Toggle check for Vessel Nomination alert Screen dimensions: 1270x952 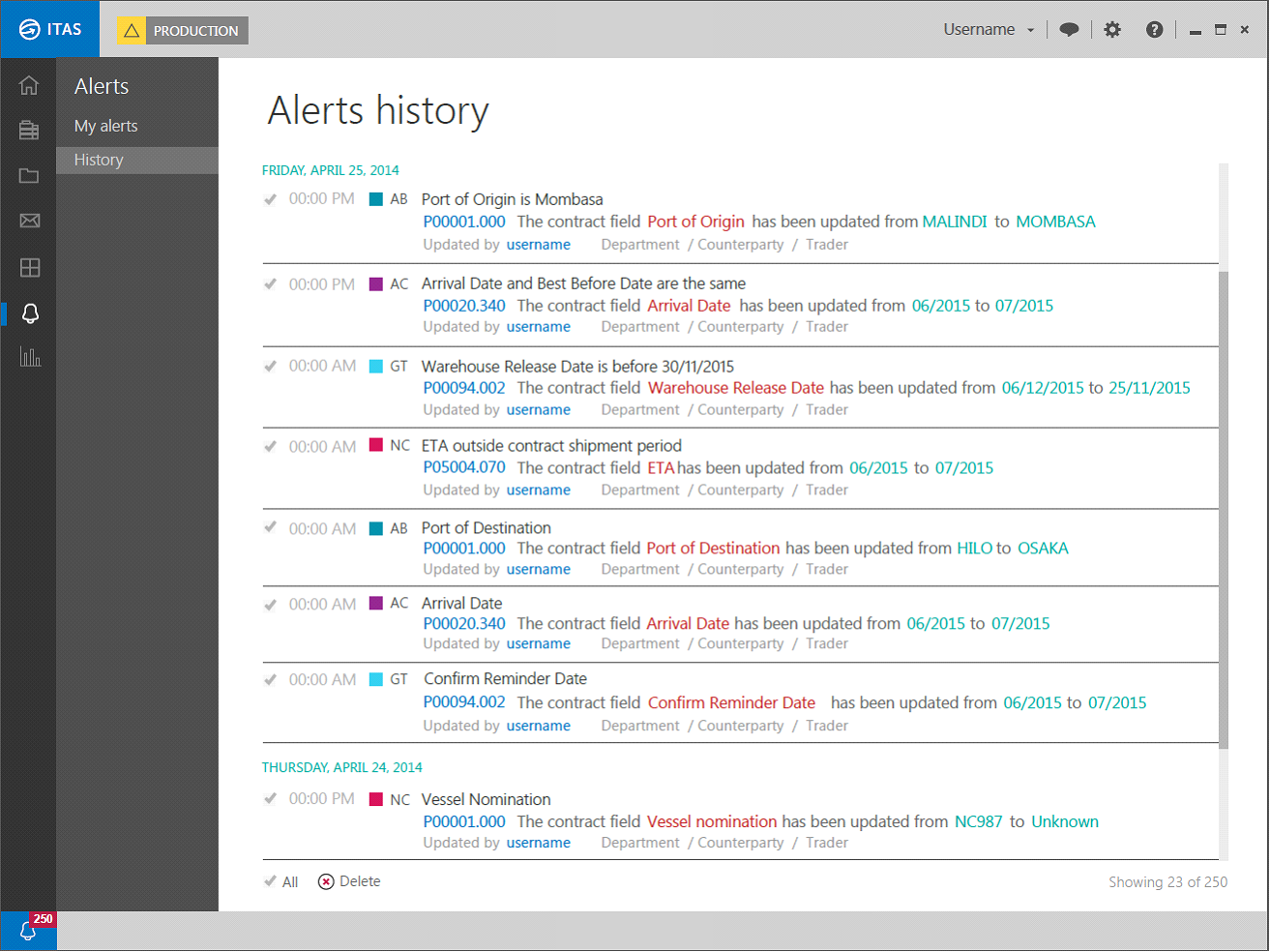270,799
